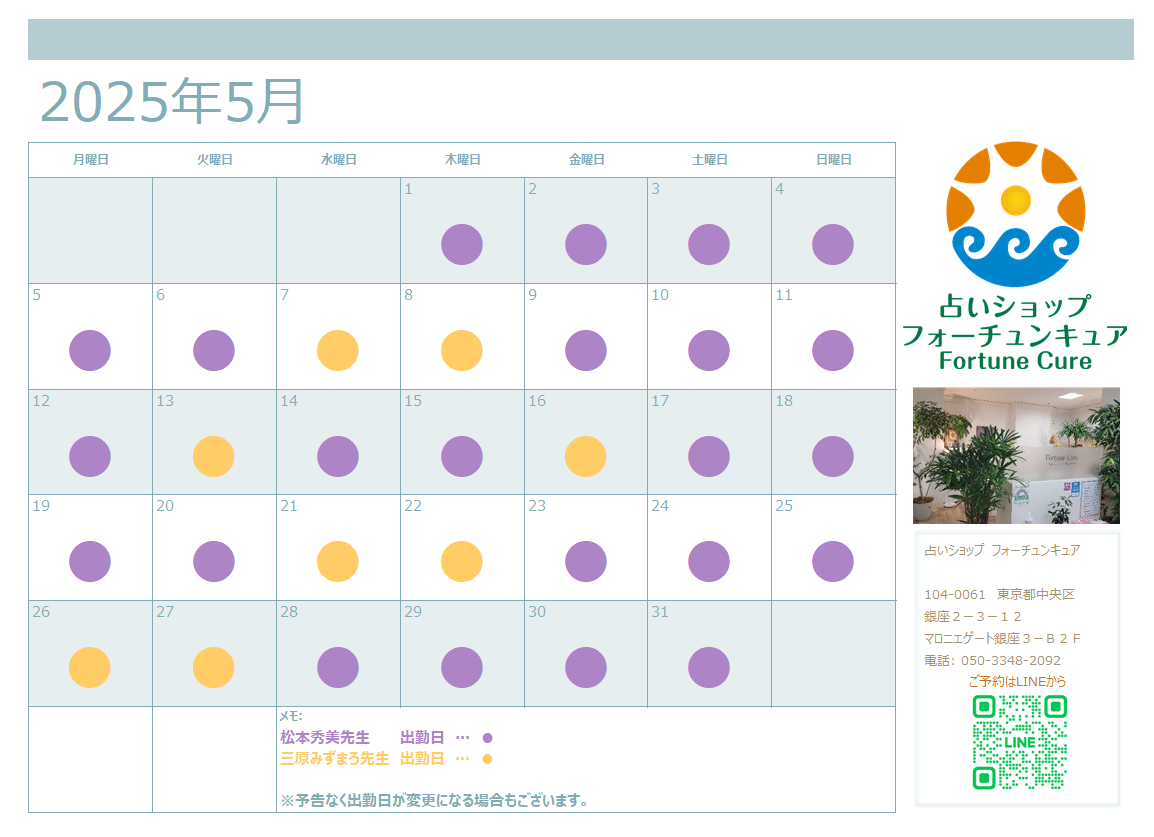Click the purple dot on May 25
The height and width of the screenshot is (837, 1154).
pos(833,562)
